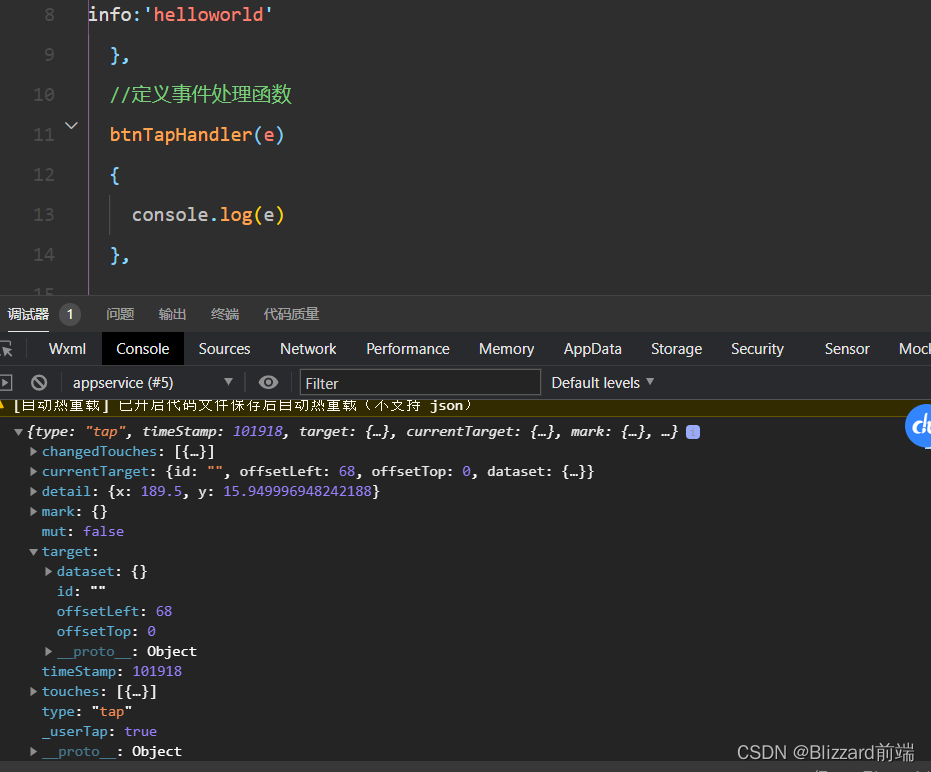Open the Wxml tab

(67, 349)
